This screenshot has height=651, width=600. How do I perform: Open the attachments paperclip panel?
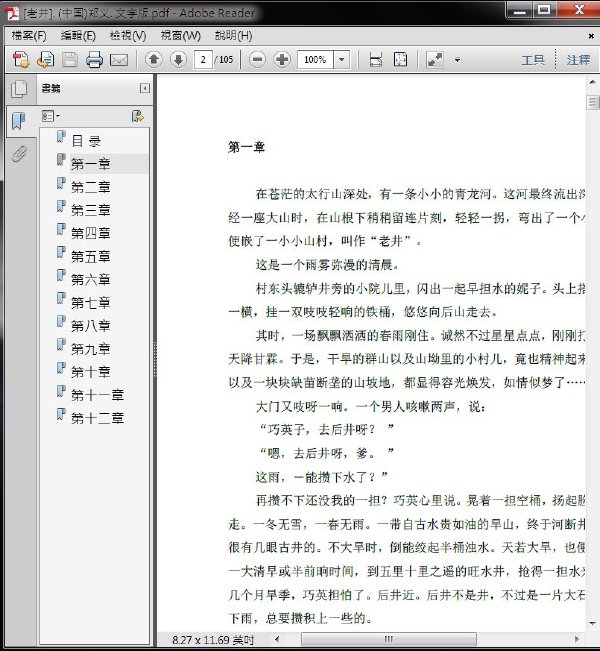point(19,153)
